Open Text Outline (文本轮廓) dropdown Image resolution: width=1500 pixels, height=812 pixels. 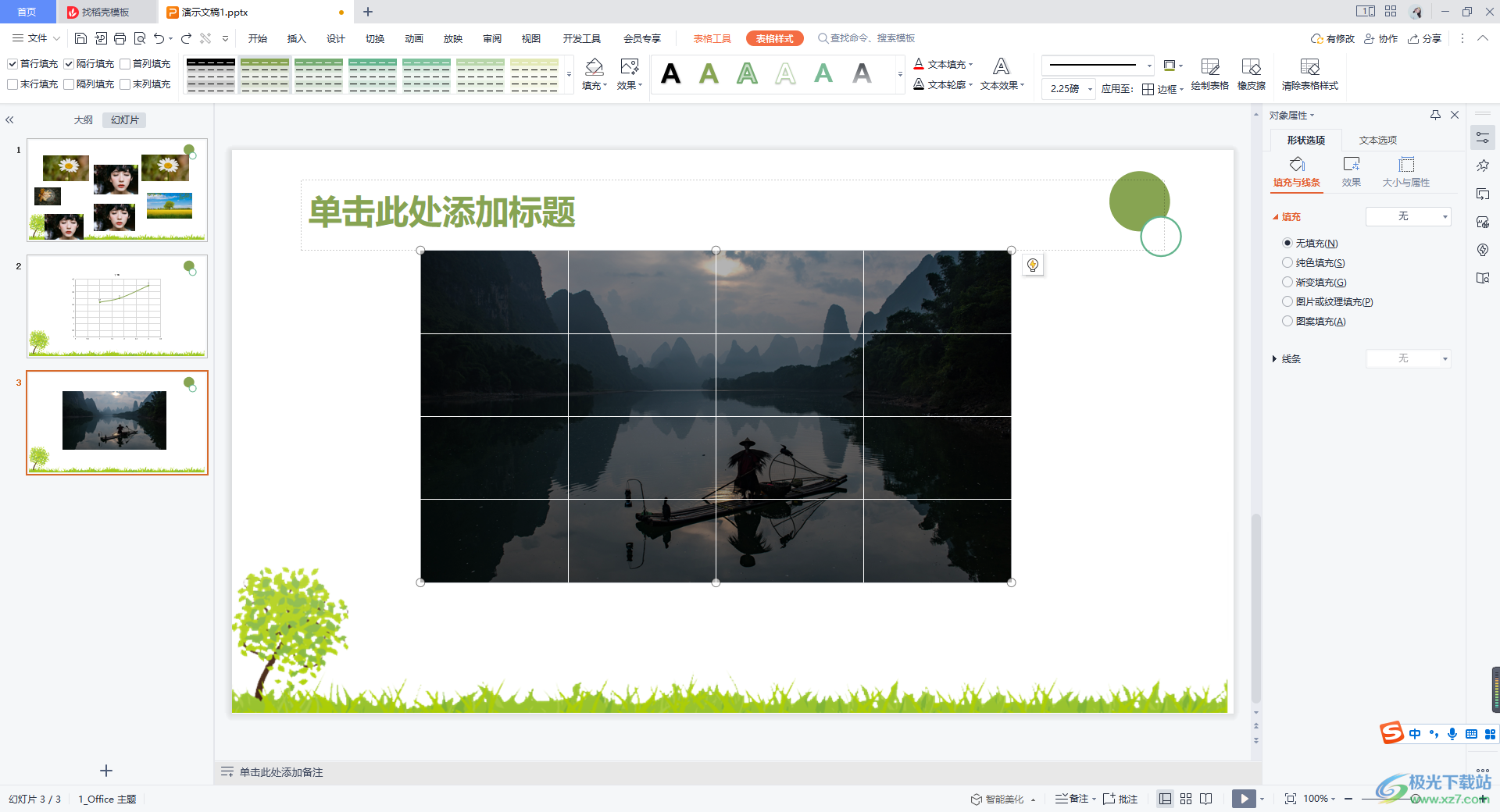coord(943,84)
